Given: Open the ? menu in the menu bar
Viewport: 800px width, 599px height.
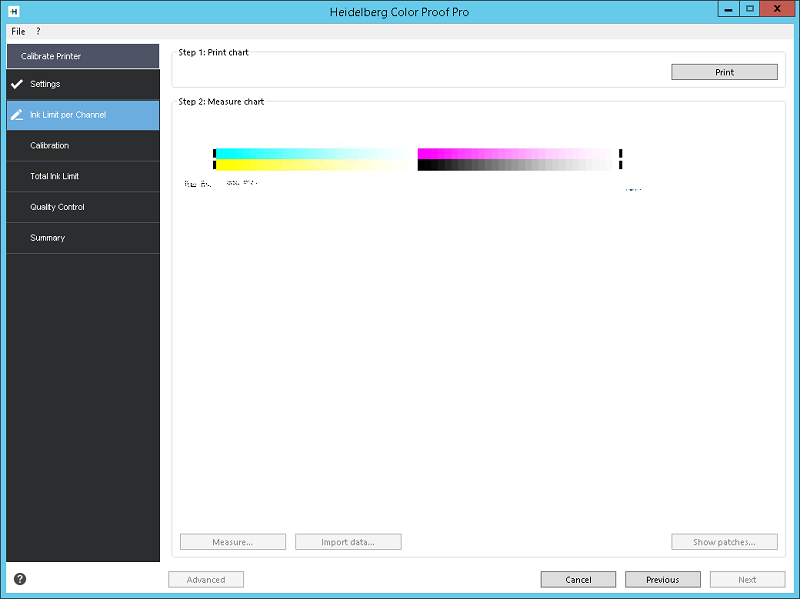Looking at the screenshot, I should point(38,31).
